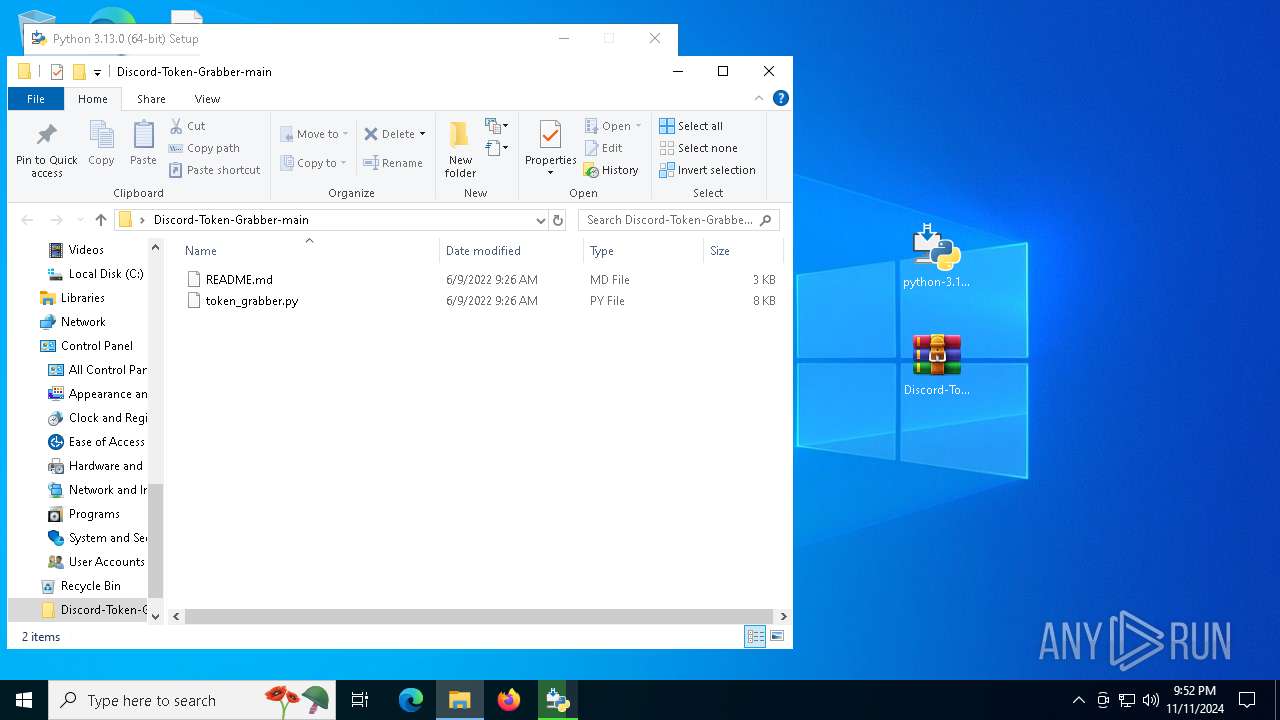This screenshot has width=1280, height=720.
Task: Select Recycle Bin tree item
Action: pos(90,586)
